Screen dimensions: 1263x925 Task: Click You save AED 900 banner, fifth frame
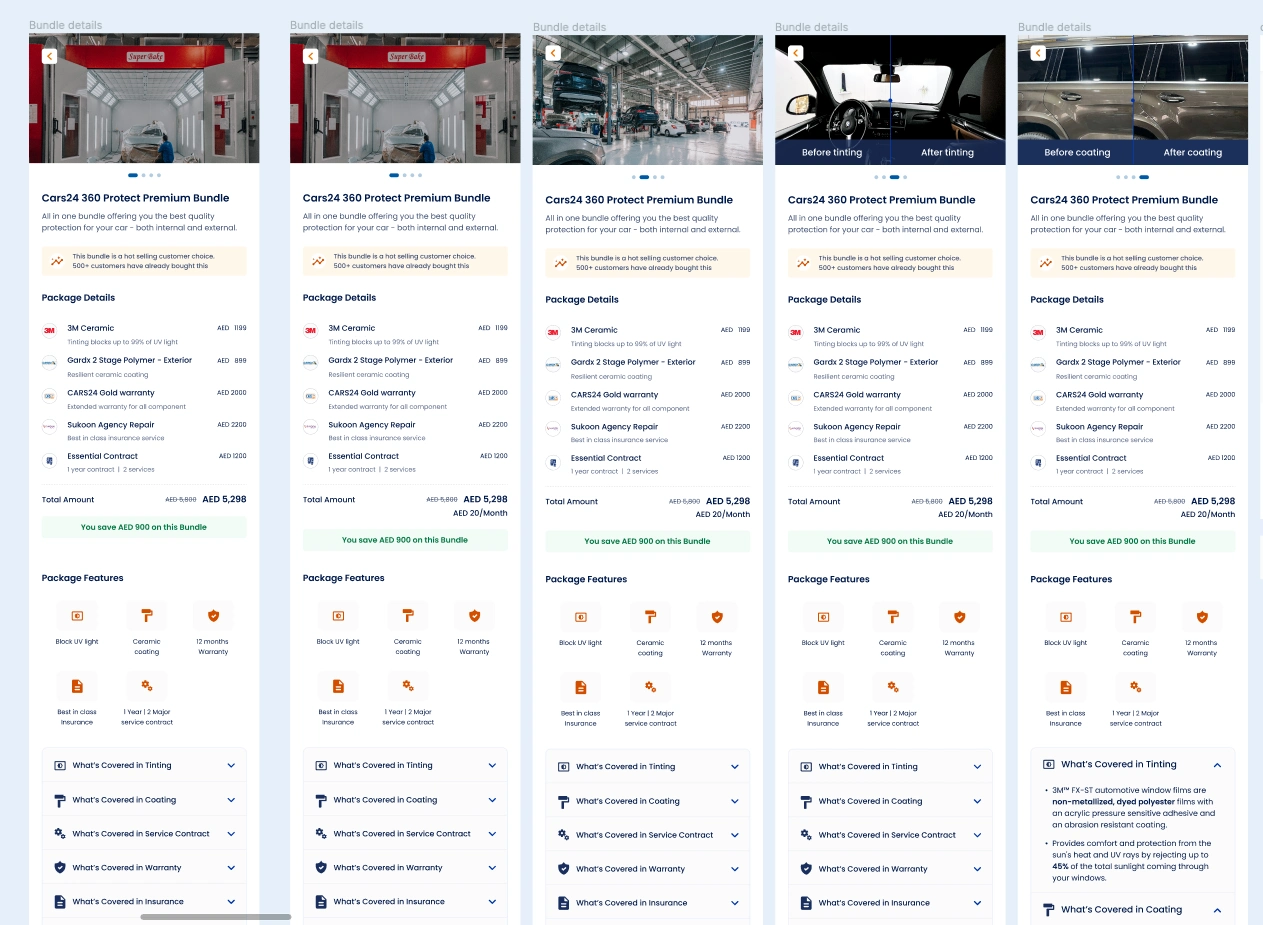(x=1132, y=541)
